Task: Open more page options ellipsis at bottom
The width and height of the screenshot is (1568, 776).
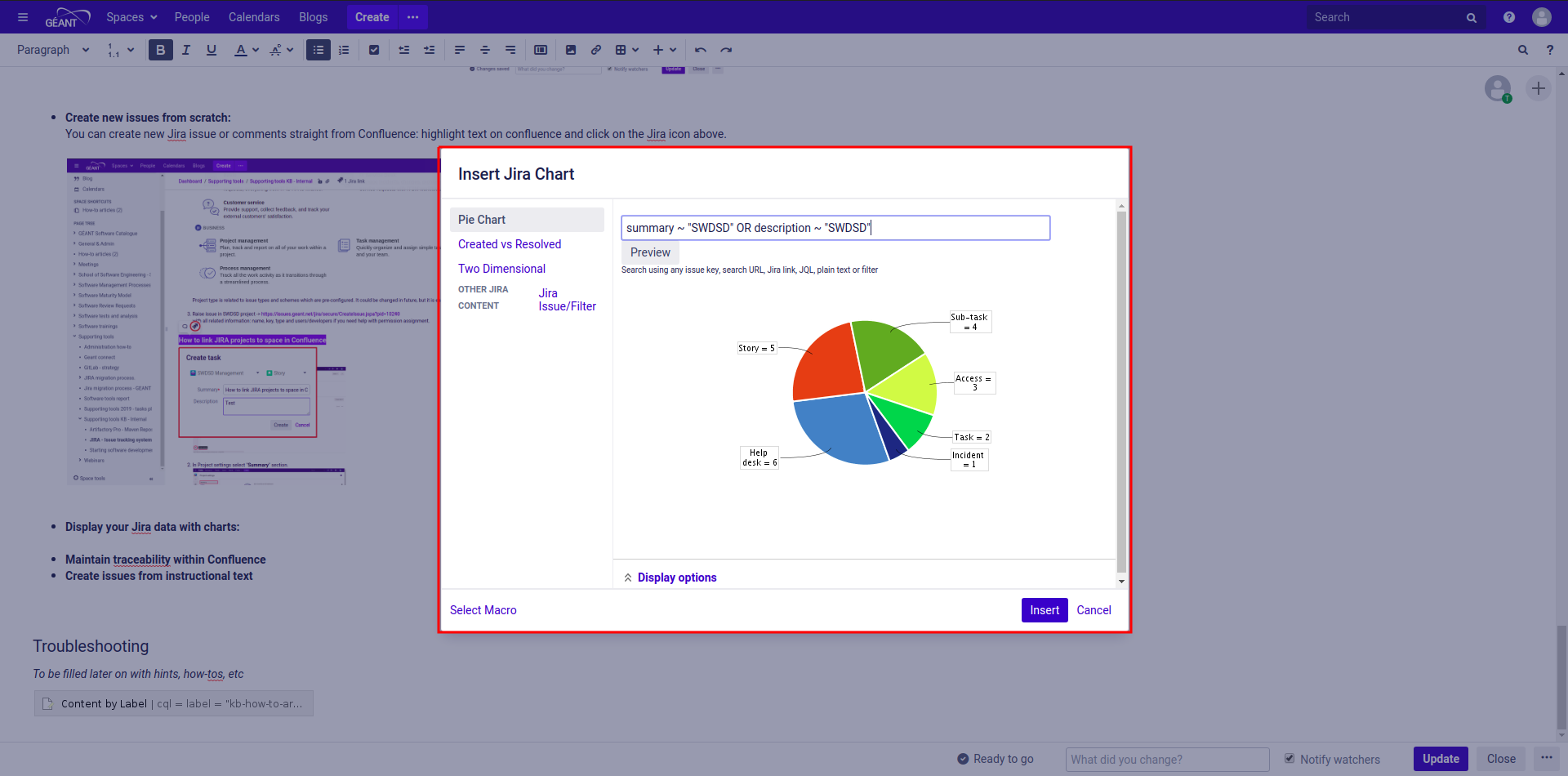Action: tap(1547, 759)
